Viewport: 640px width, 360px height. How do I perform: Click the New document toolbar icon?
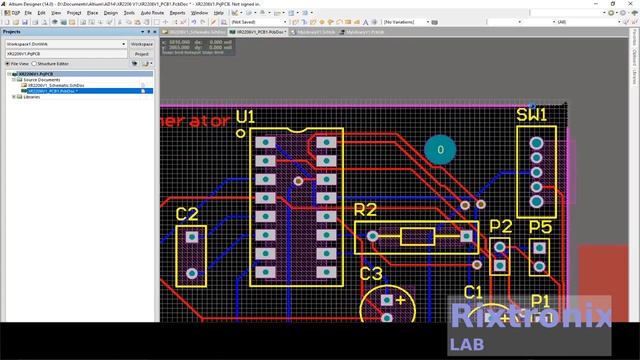coord(7,22)
